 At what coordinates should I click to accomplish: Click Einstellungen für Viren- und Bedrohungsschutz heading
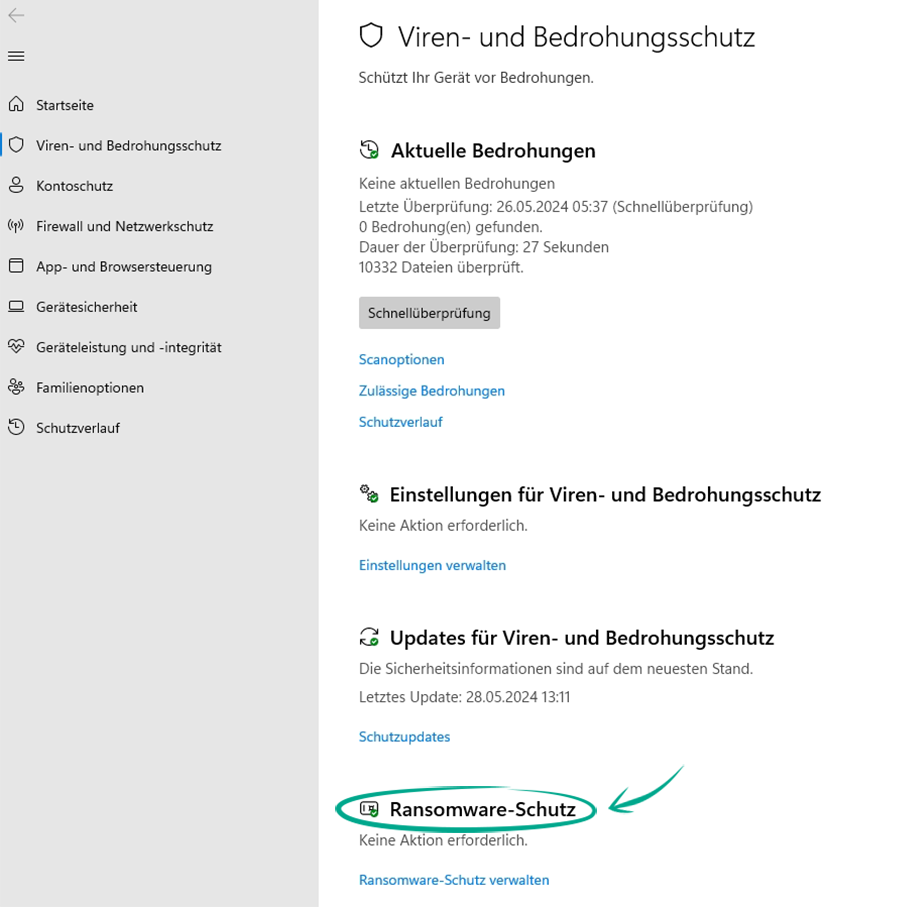tap(605, 495)
